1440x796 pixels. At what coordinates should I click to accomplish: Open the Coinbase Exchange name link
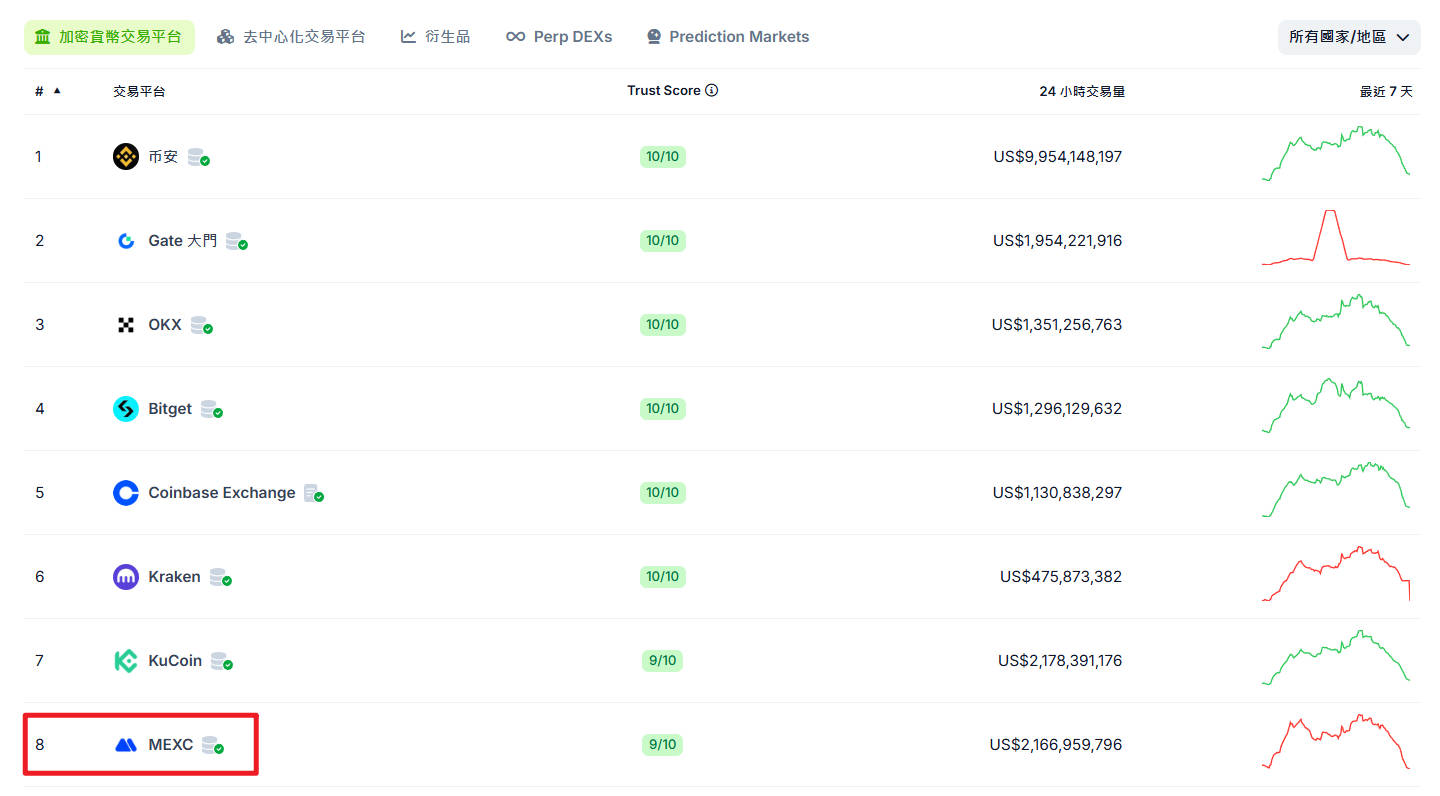(221, 493)
